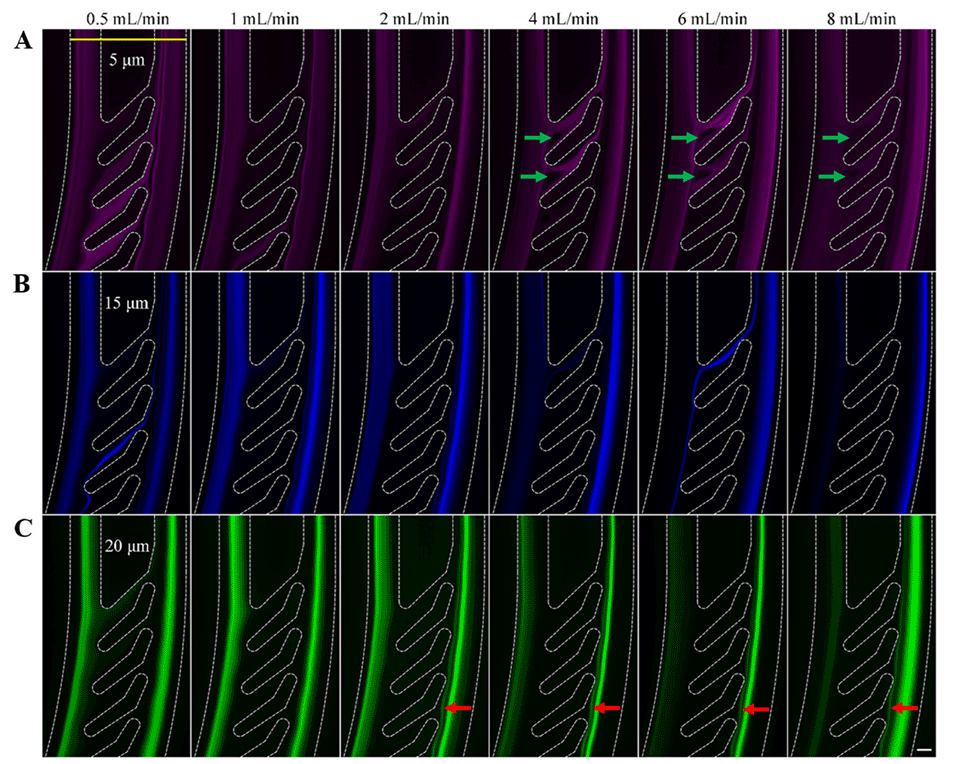Click the 6 mL/min column label
955x764 pixels.
(x=712, y=18)
